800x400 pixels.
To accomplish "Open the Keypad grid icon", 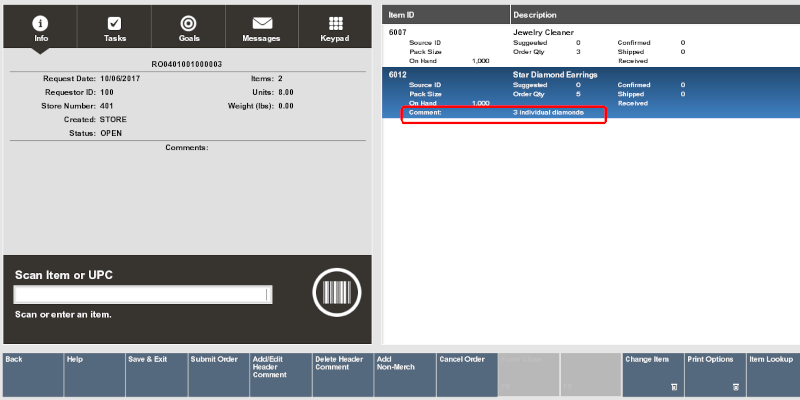I will click(x=335, y=23).
